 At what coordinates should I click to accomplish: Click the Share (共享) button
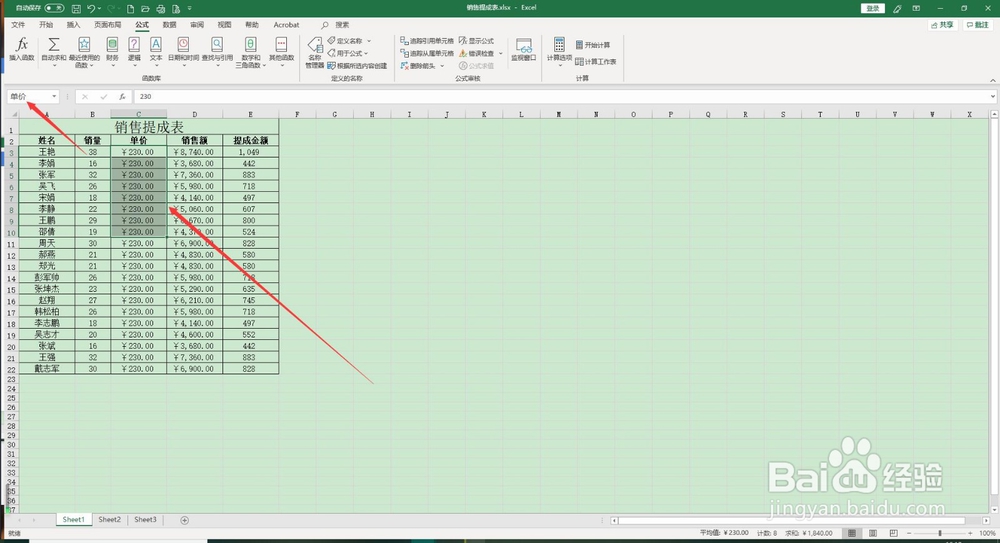click(x=943, y=25)
